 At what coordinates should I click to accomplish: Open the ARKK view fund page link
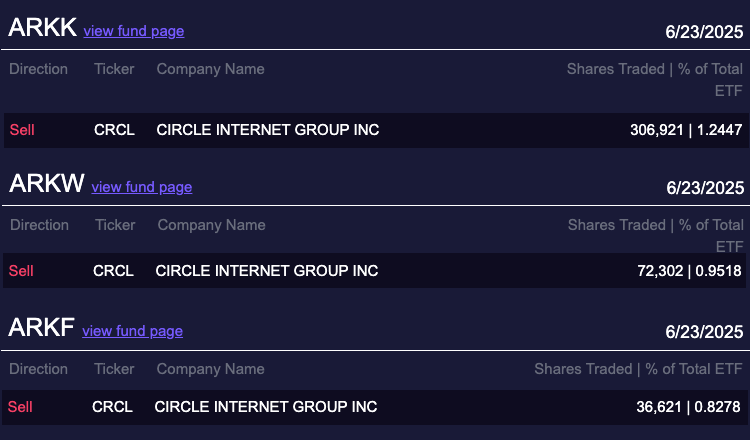(x=133, y=31)
